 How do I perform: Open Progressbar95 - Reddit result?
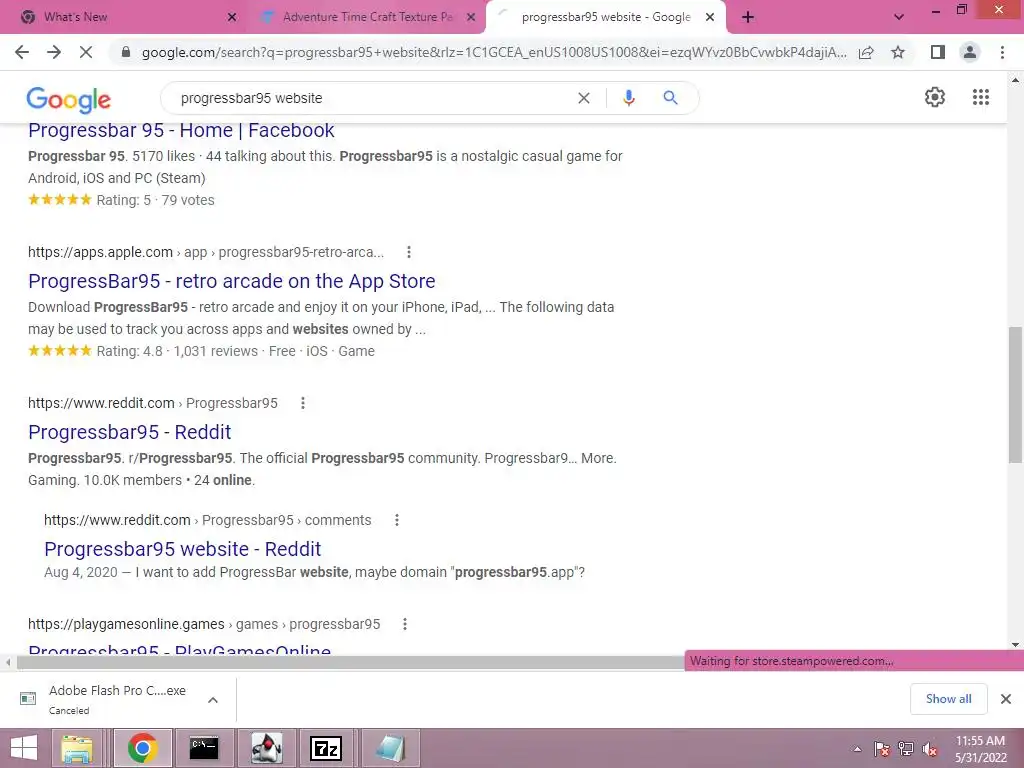pyautogui.click(x=129, y=432)
